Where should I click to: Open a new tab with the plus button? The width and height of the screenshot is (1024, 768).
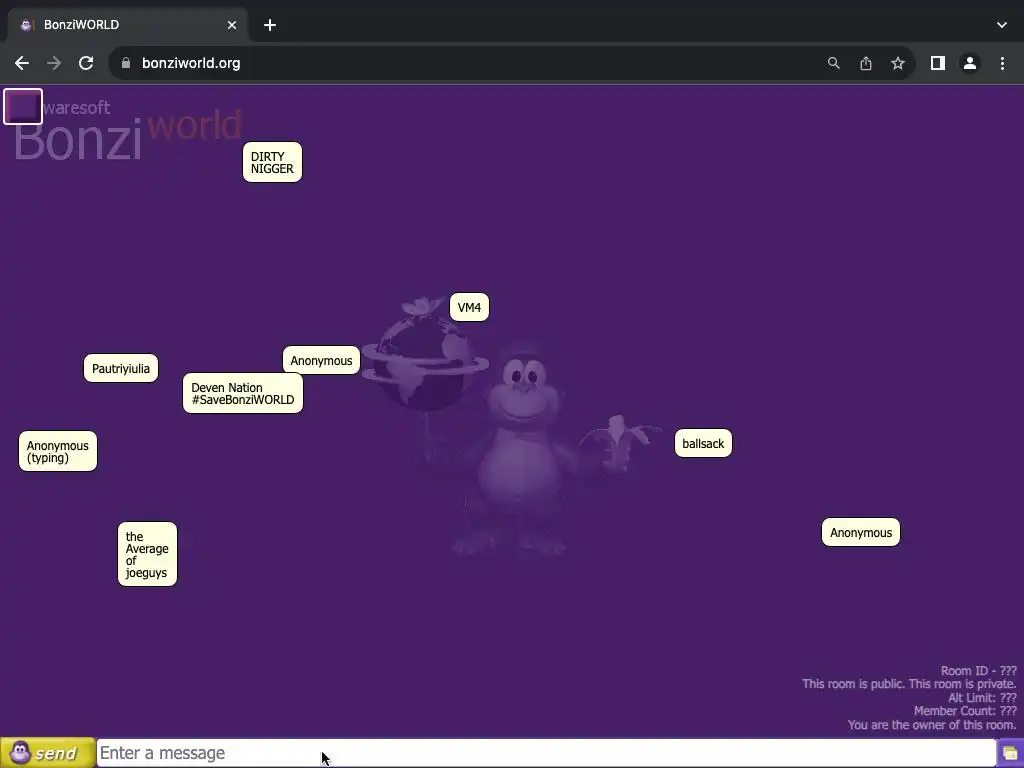coord(270,25)
